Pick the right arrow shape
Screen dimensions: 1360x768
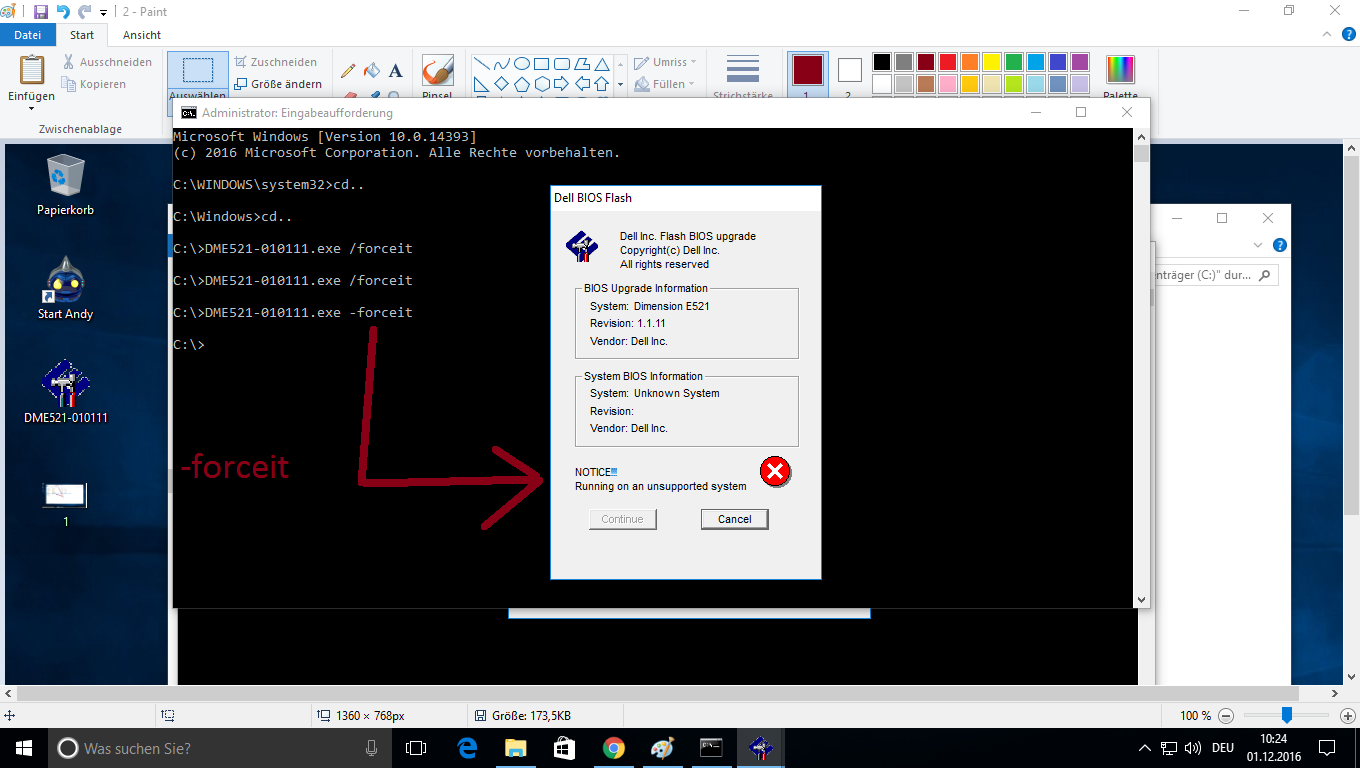[562, 84]
